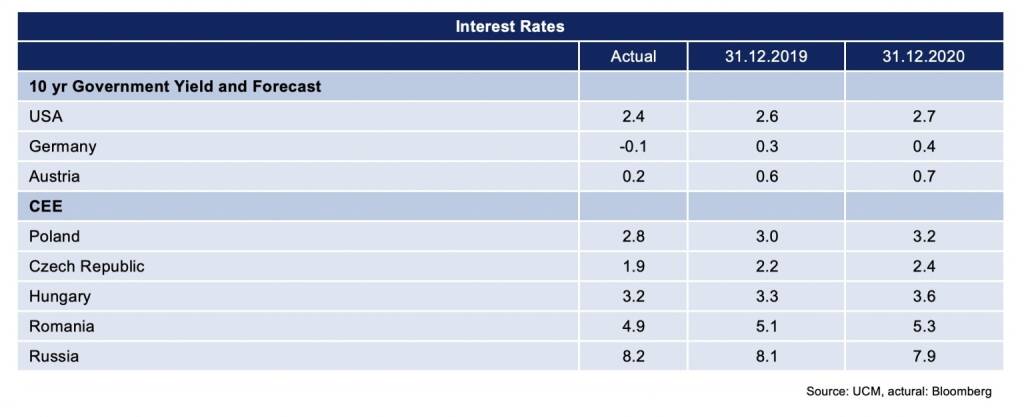
Task: Select the Czech Republic row label
Action: pos(86,267)
